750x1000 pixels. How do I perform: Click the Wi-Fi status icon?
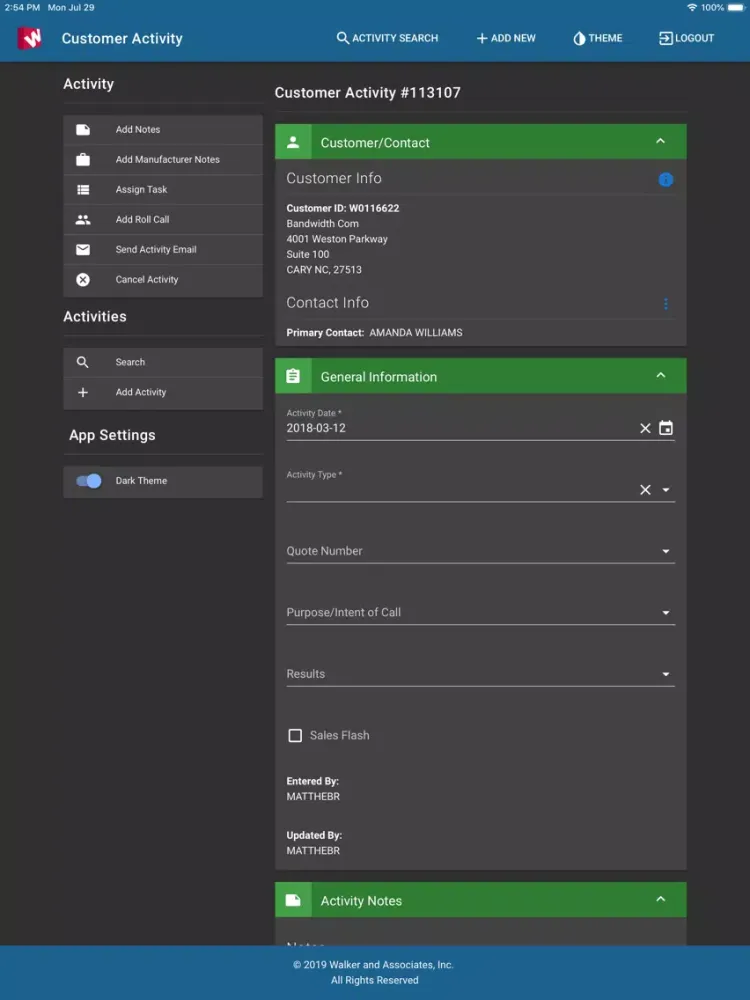point(692,8)
